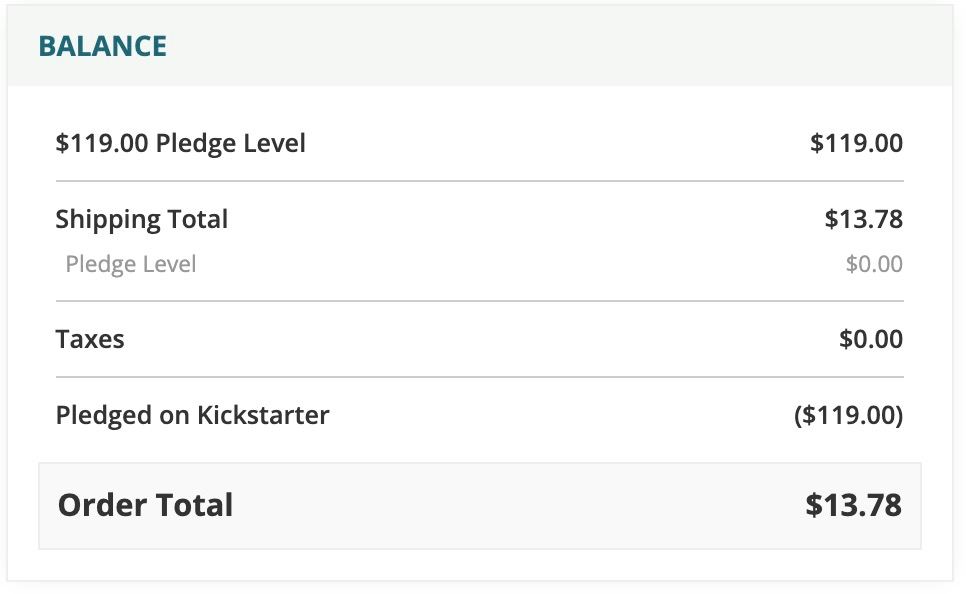Click the word Kickstarter in pledged row
Viewport: 966px width, 594px height.
[263, 415]
